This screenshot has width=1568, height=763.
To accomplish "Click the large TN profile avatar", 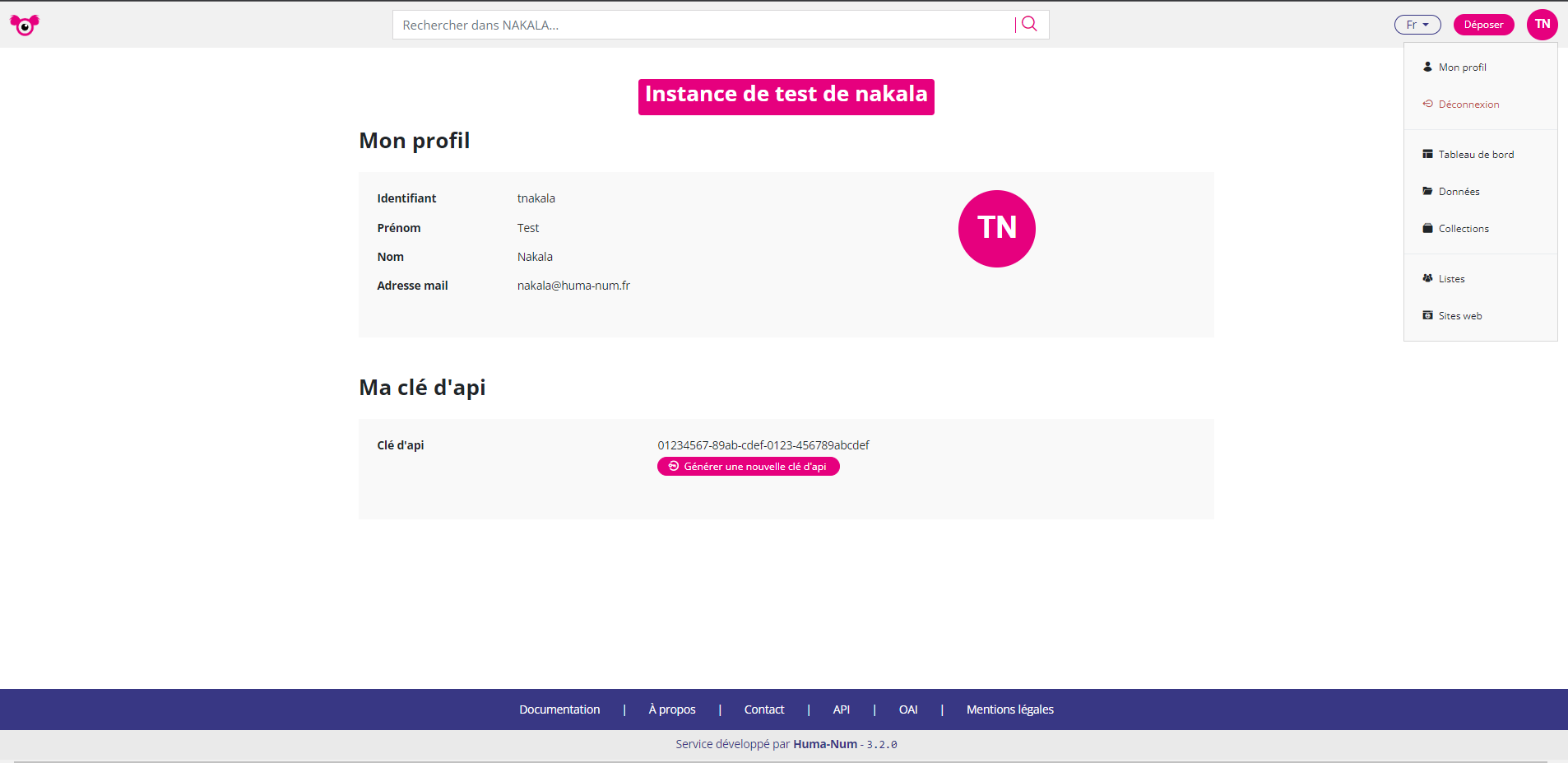I will 996,229.
